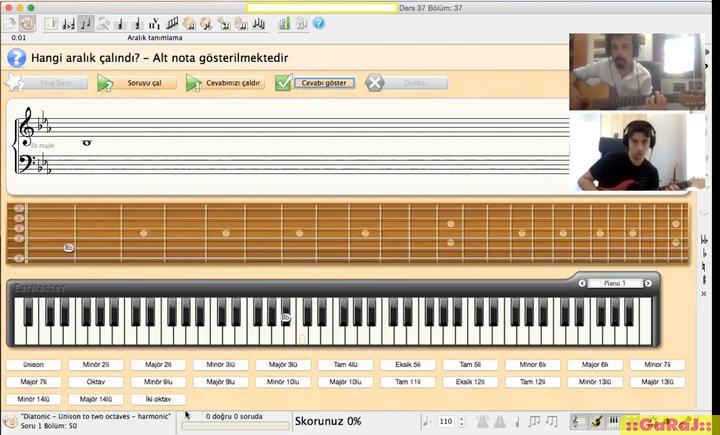Click the highlighted Eb key on the piano

[x=285, y=316]
